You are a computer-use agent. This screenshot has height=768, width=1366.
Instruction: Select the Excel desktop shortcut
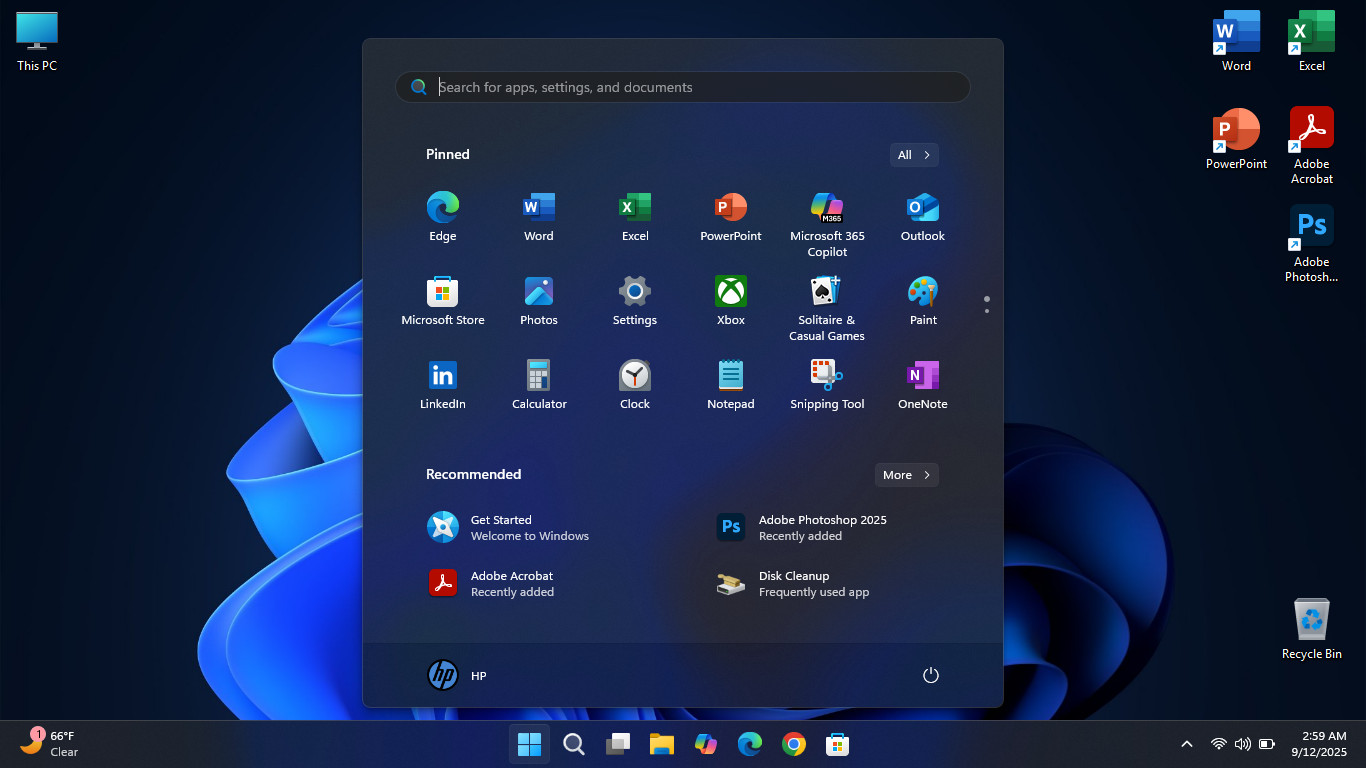[1312, 42]
